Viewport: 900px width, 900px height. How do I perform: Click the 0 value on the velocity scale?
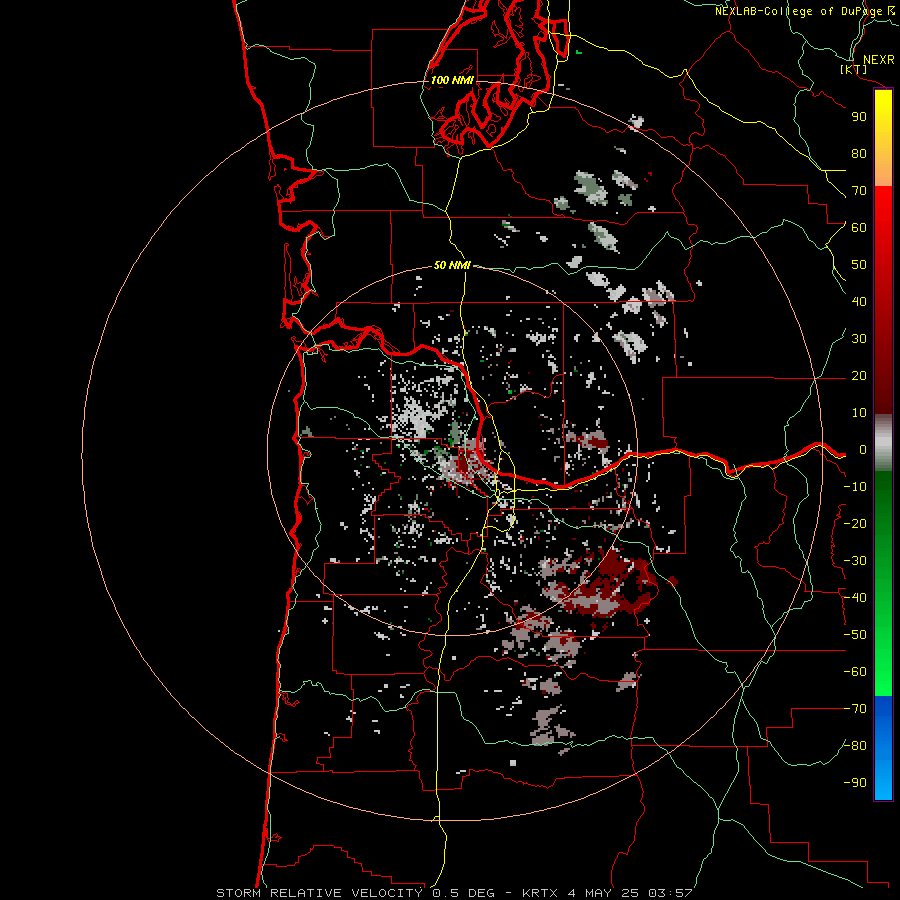[863, 450]
